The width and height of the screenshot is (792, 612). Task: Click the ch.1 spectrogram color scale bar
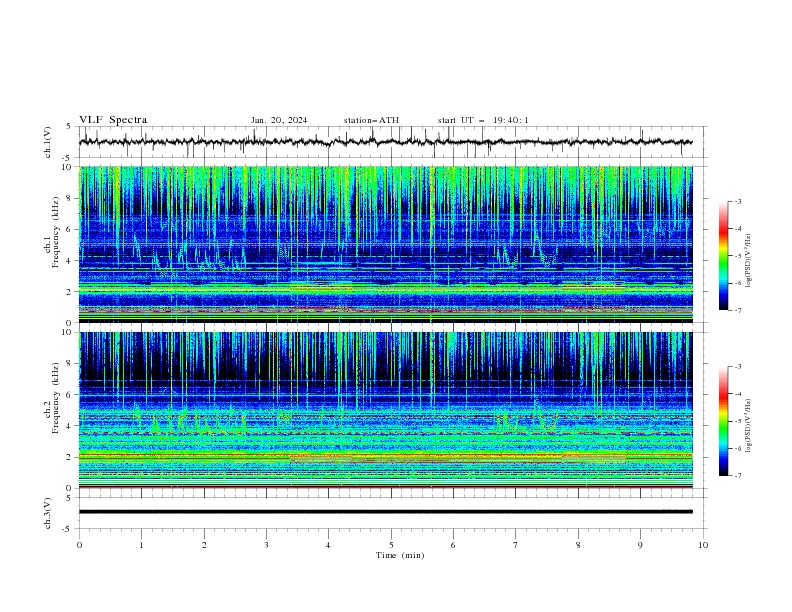click(x=724, y=255)
